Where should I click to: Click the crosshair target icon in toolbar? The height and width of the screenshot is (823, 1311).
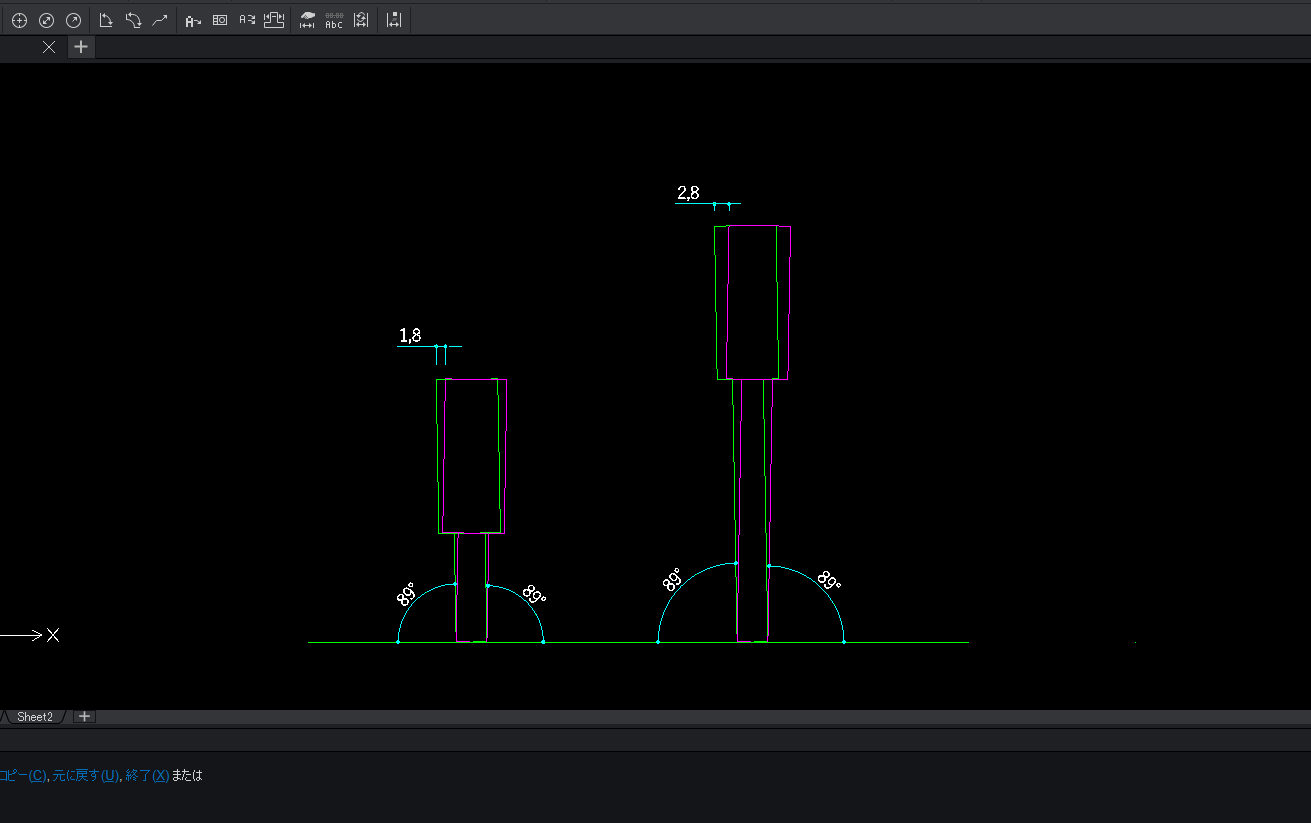tap(19, 20)
